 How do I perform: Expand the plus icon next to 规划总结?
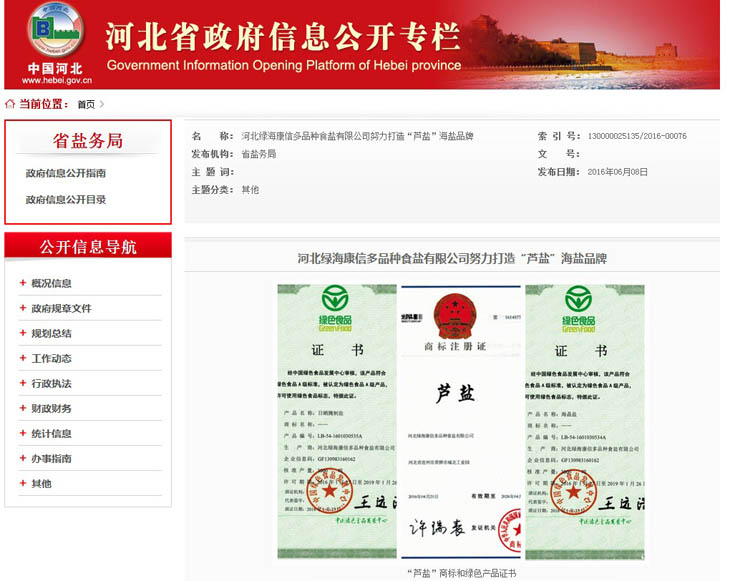[x=23, y=333]
